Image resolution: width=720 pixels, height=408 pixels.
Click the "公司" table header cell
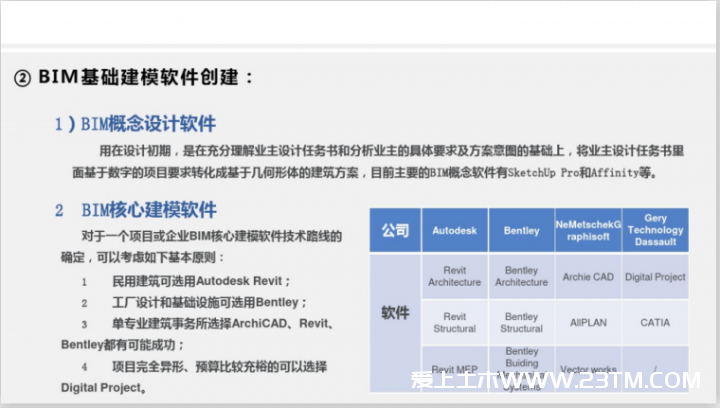(x=395, y=230)
